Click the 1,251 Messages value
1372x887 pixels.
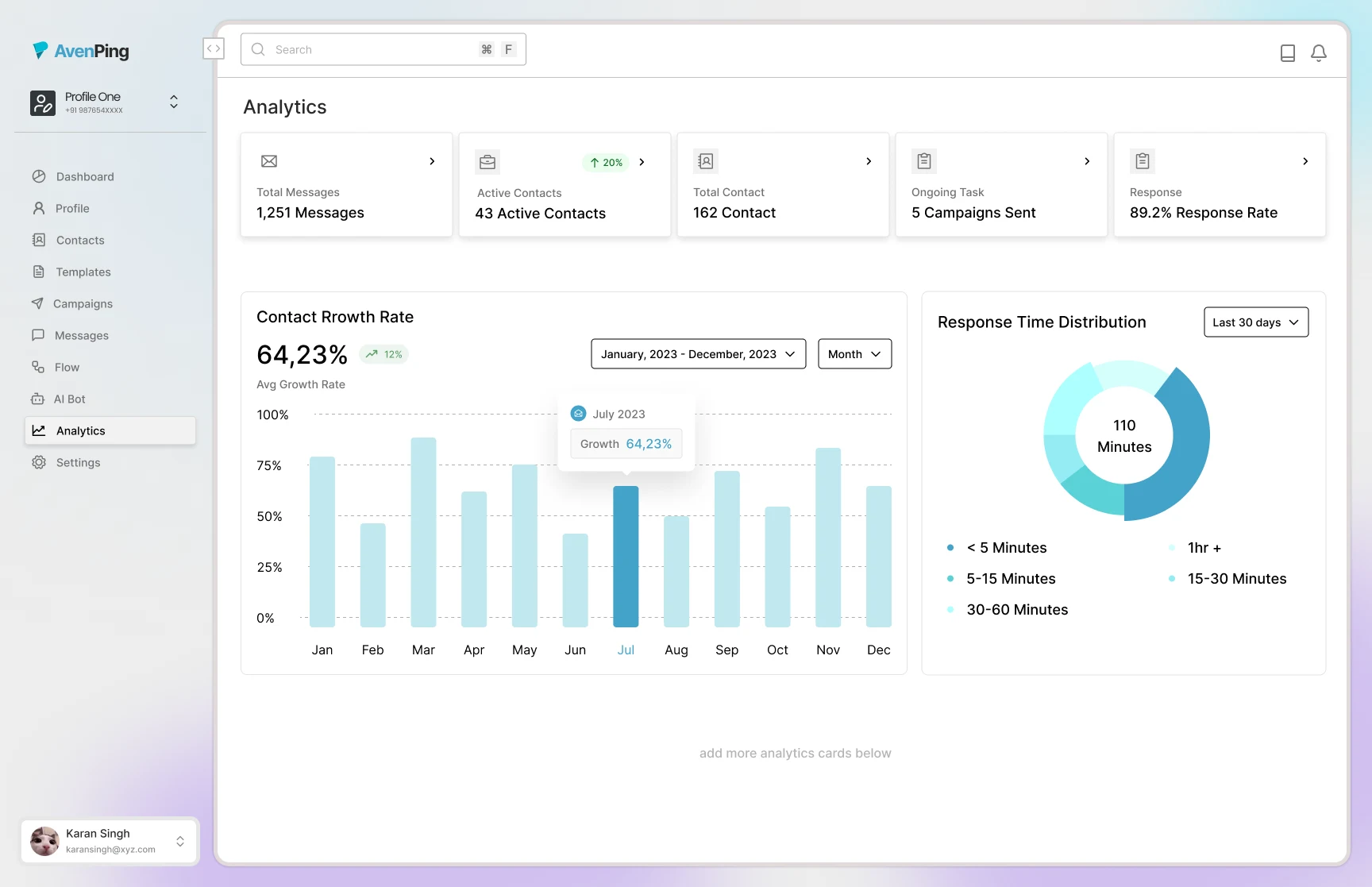[310, 213]
